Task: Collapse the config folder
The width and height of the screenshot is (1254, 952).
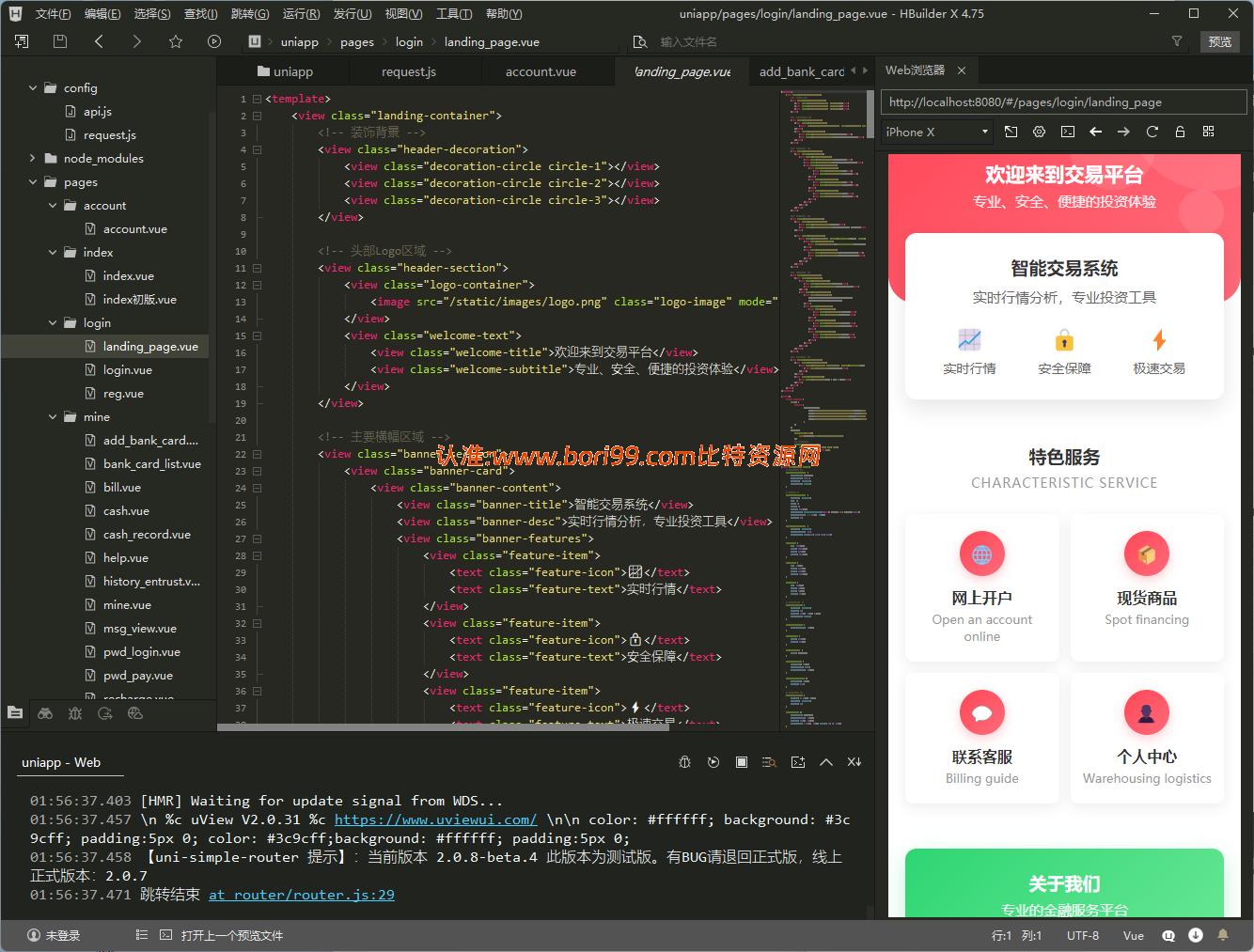Action: click(x=33, y=87)
